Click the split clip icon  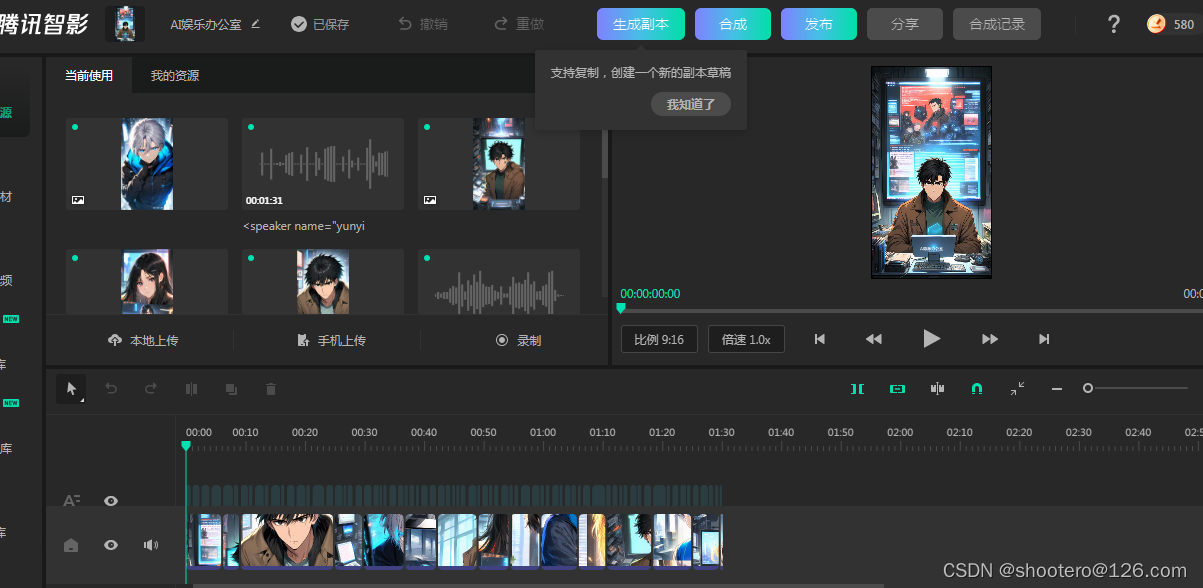pyautogui.click(x=191, y=389)
